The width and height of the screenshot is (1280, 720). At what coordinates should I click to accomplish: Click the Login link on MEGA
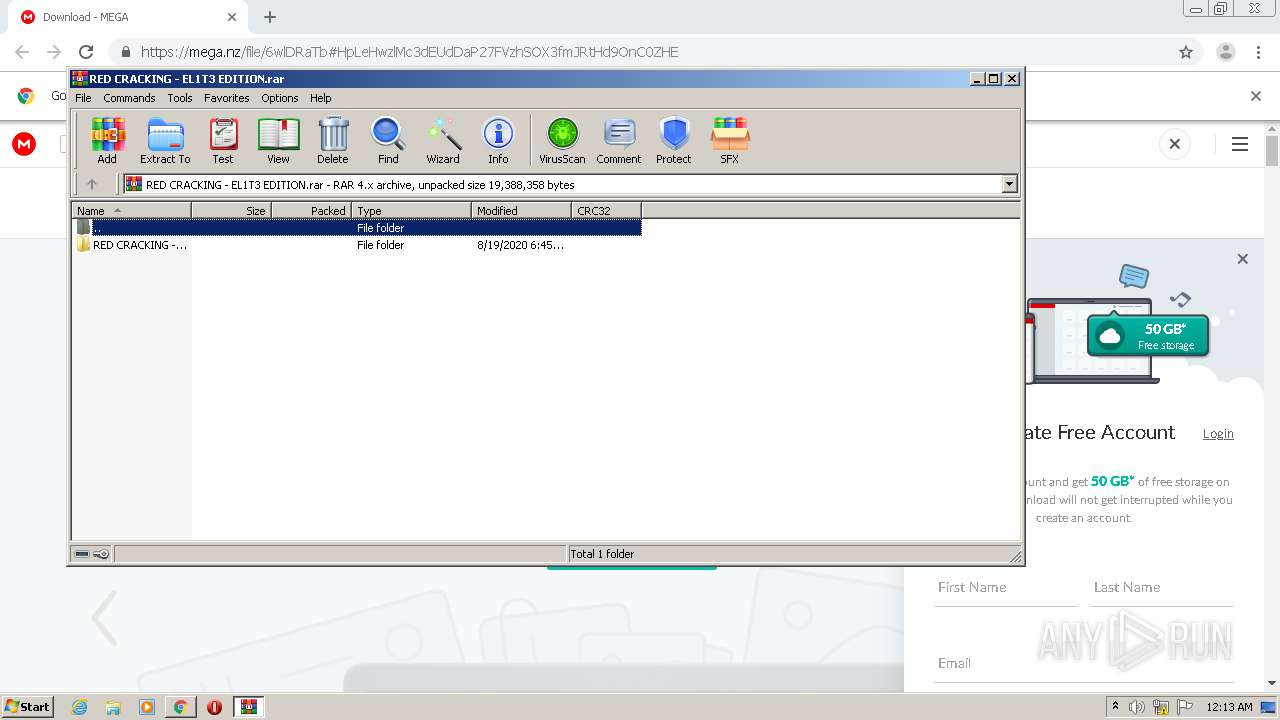click(x=1218, y=433)
